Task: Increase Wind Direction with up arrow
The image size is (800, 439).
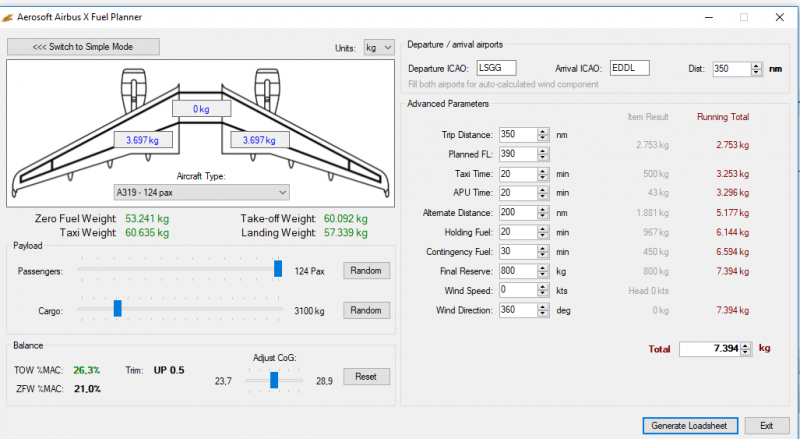Action: (x=543, y=307)
